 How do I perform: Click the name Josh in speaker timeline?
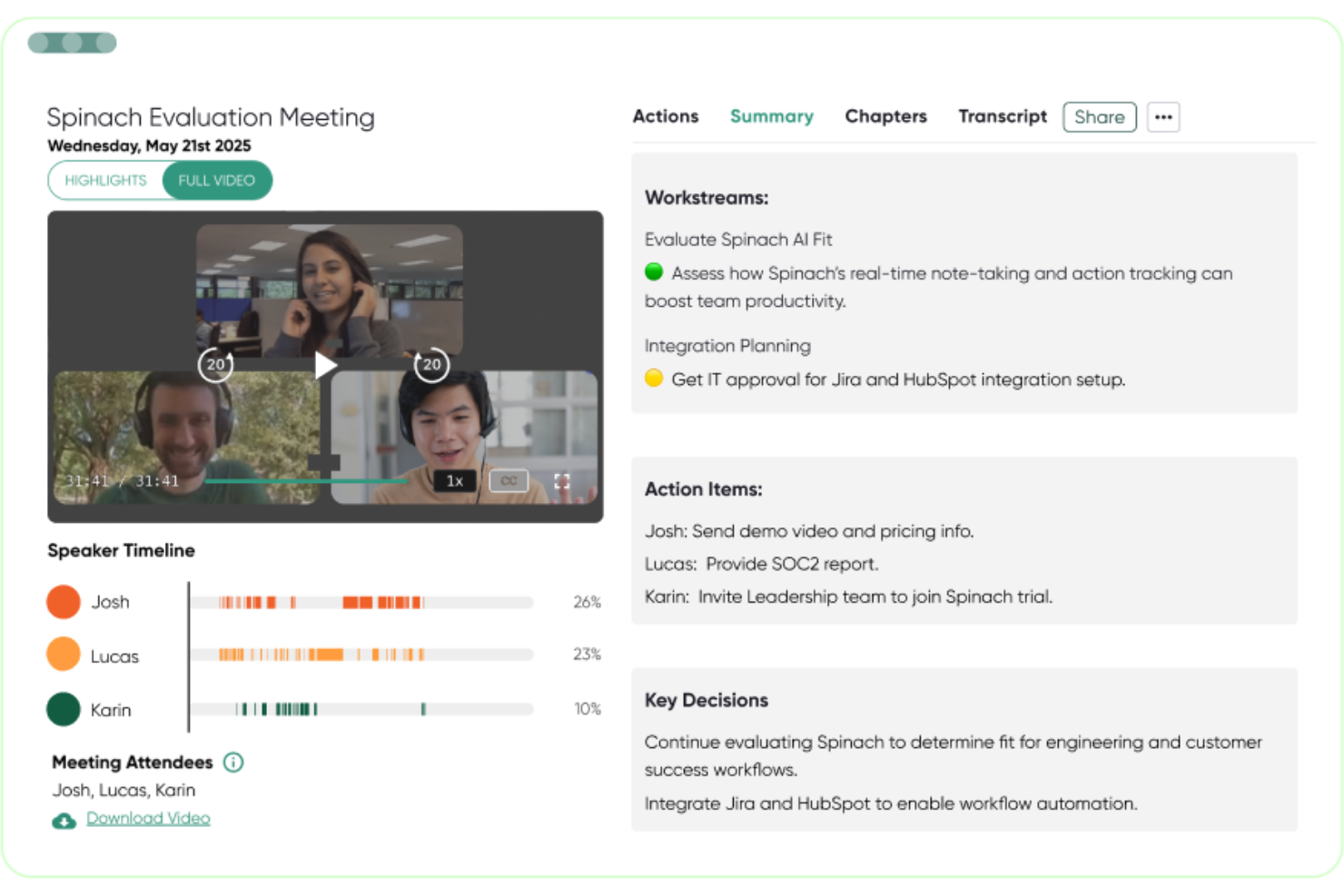tap(110, 602)
